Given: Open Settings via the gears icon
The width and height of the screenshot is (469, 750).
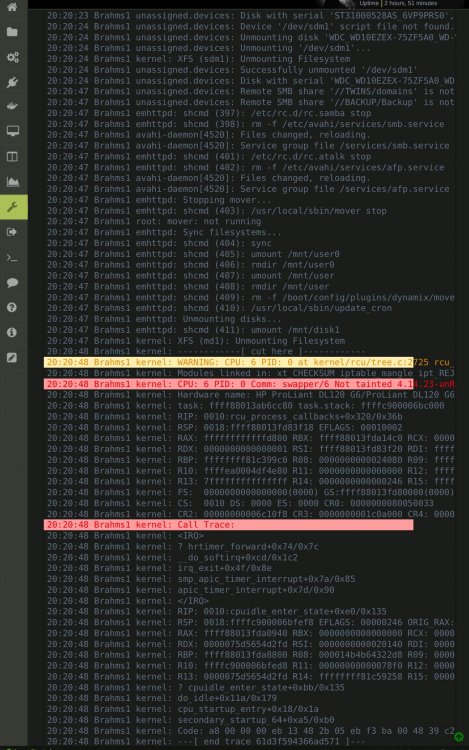Looking at the screenshot, I should click(x=12, y=57).
